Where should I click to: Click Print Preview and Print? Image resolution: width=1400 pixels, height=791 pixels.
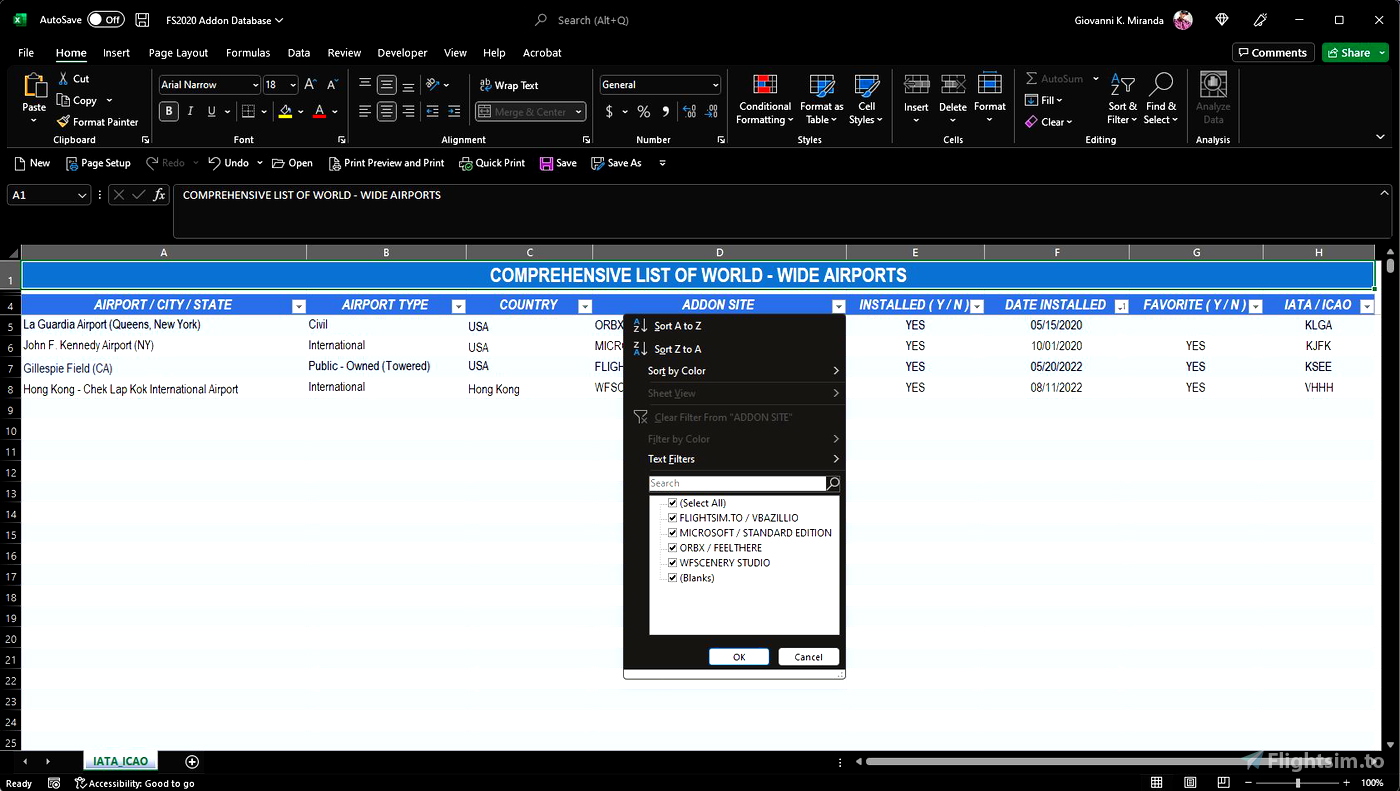coord(386,163)
